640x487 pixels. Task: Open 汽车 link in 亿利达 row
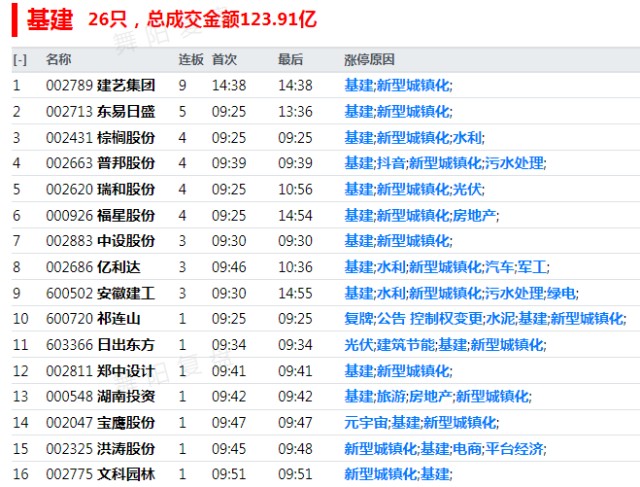click(500, 267)
